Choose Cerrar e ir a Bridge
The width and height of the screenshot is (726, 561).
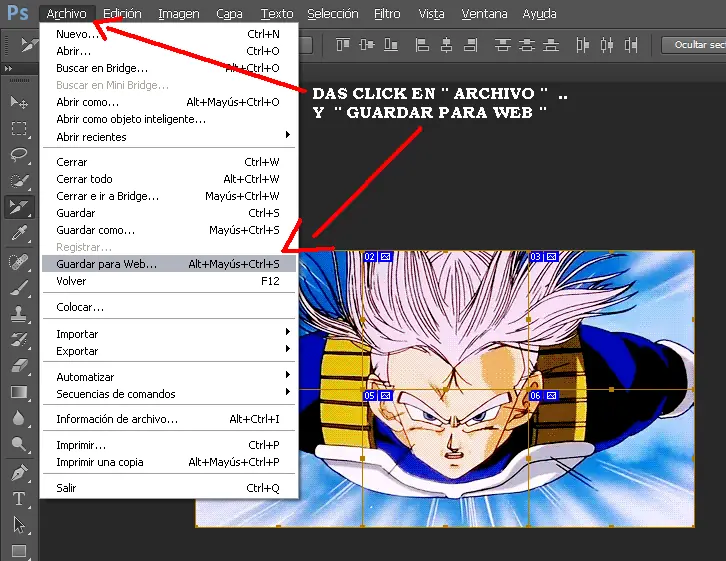pos(169,196)
